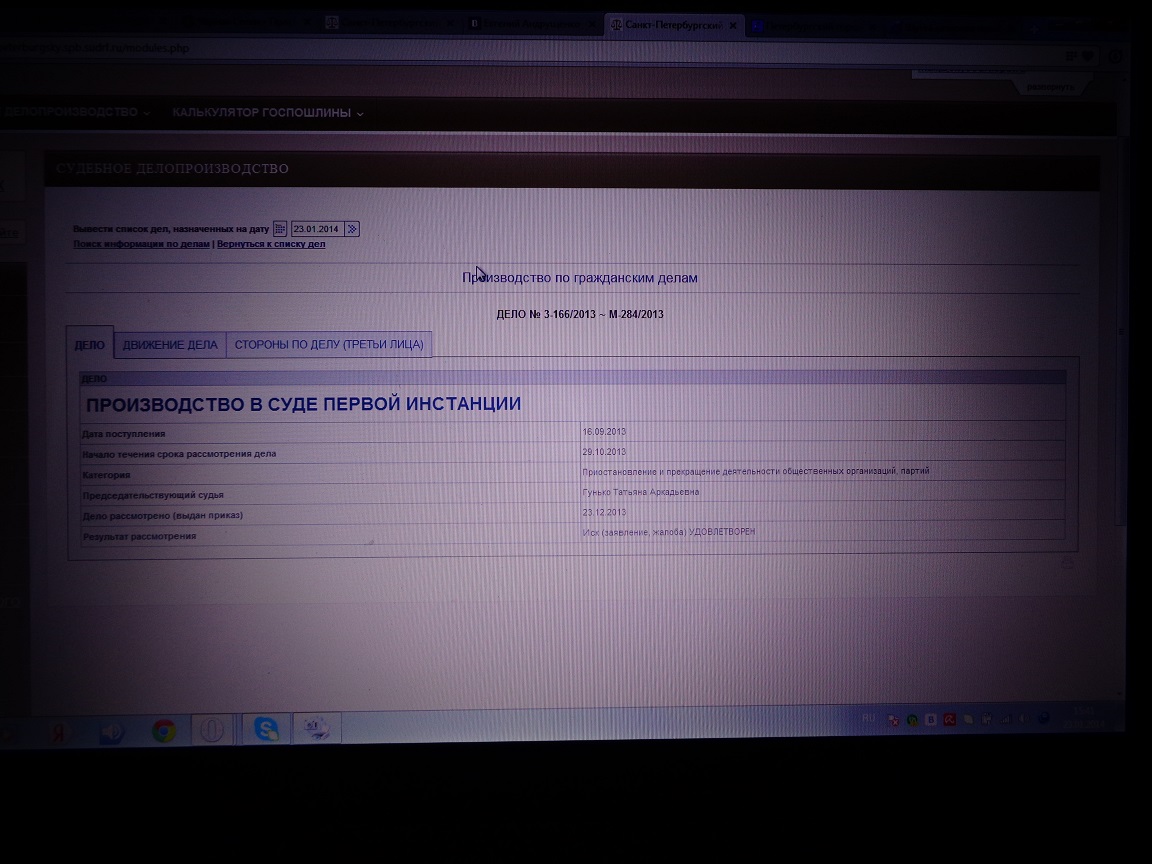Follow the Поиск информации по делам link
Viewport: 1152px width, 864px height.
click(x=141, y=244)
